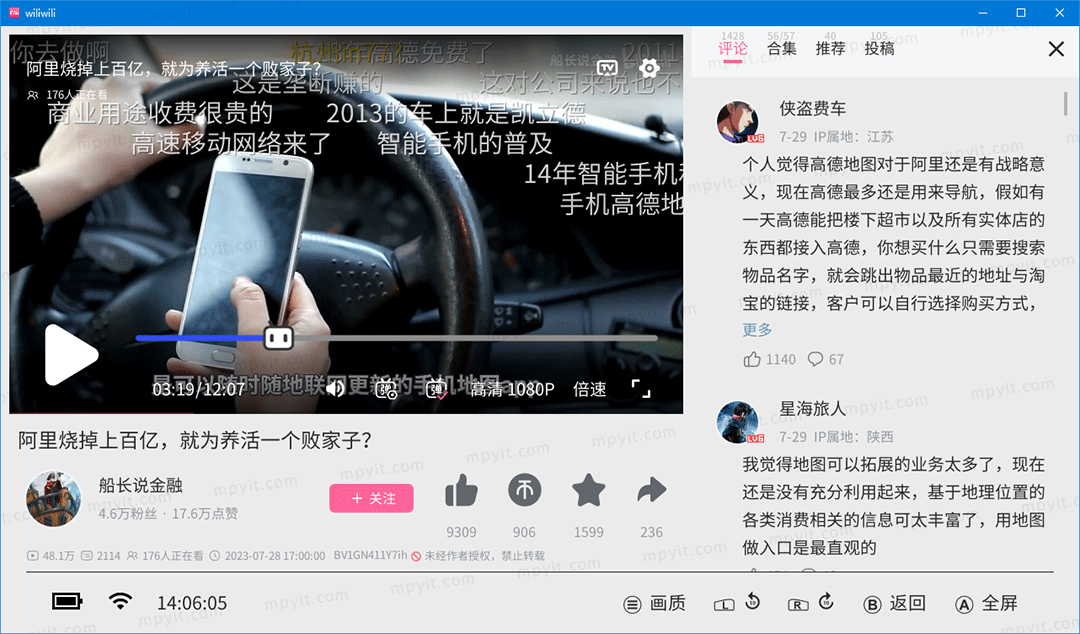
Task: Expand comment with 更多 link
Action: 757,329
